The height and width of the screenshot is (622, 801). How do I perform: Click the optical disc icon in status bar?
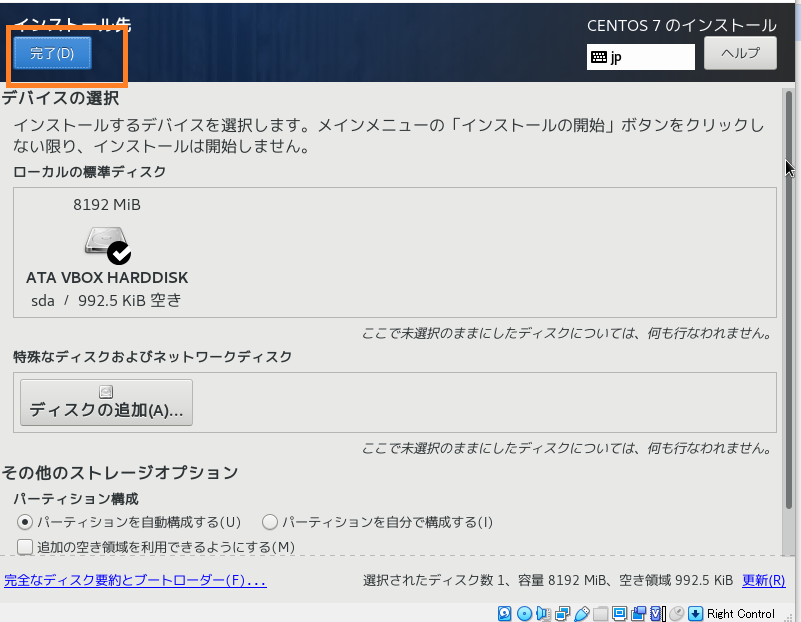coord(524,613)
